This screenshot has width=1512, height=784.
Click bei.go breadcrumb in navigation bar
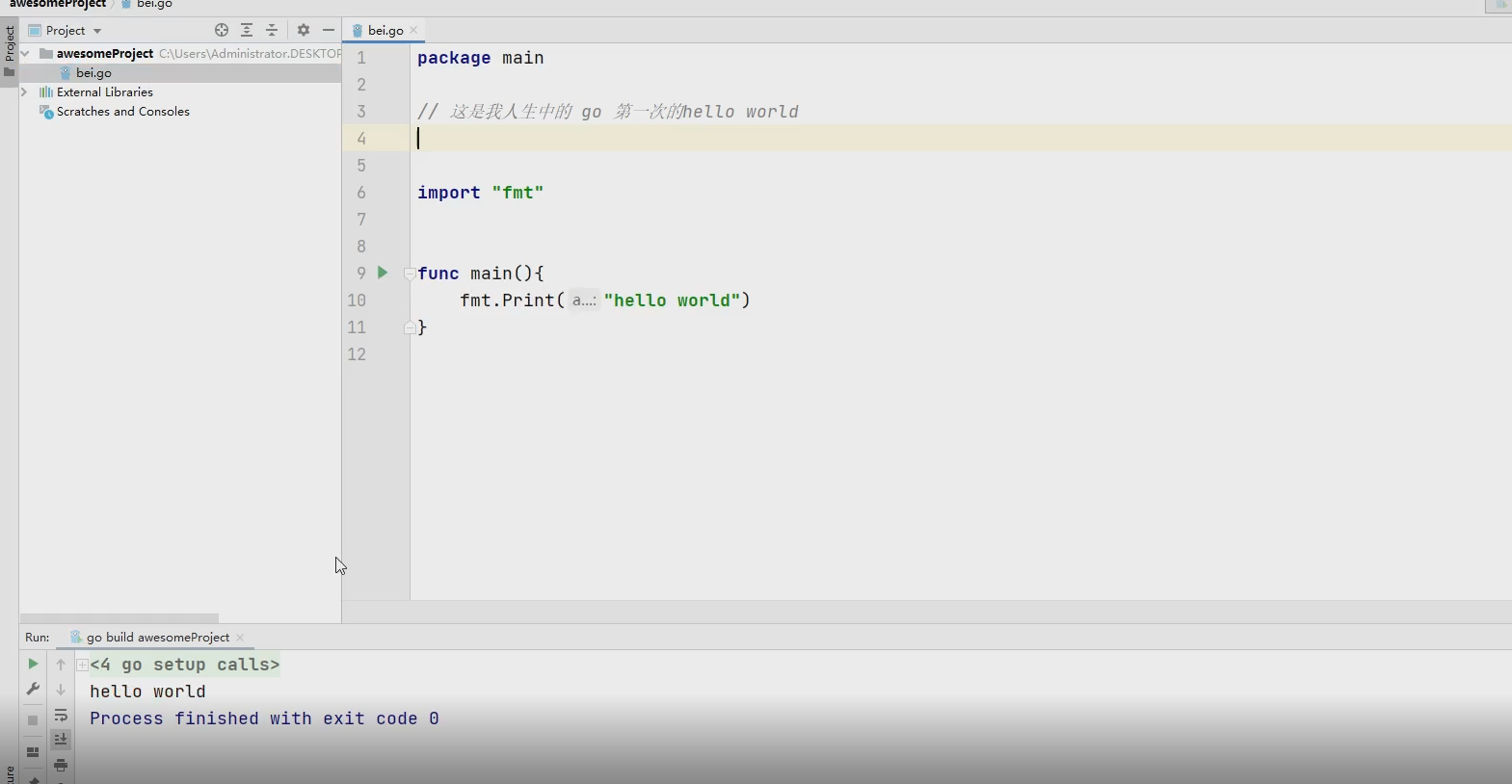coord(154,4)
